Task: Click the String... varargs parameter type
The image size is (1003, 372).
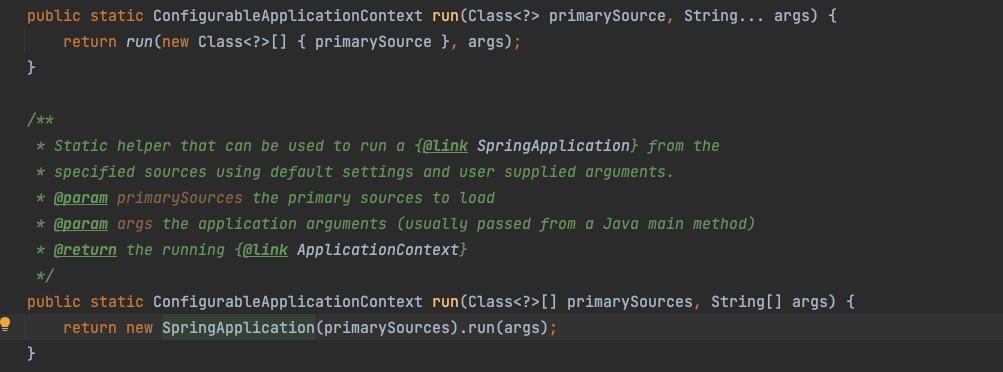Action: pyautogui.click(x=725, y=16)
